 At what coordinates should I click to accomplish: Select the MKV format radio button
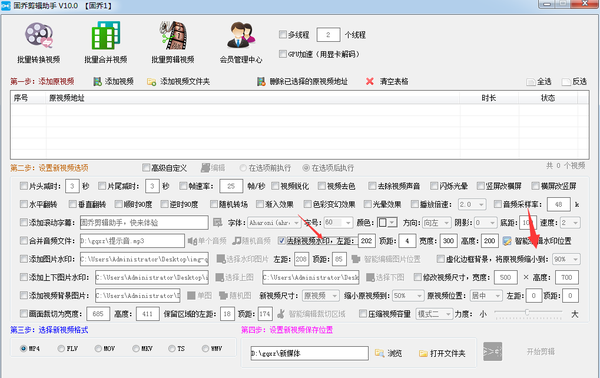[x=136, y=348]
